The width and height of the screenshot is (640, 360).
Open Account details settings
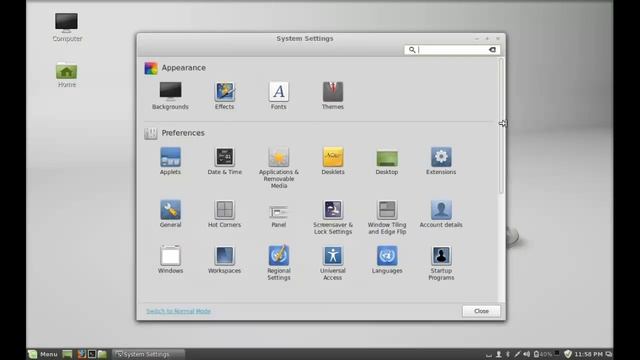(x=441, y=213)
